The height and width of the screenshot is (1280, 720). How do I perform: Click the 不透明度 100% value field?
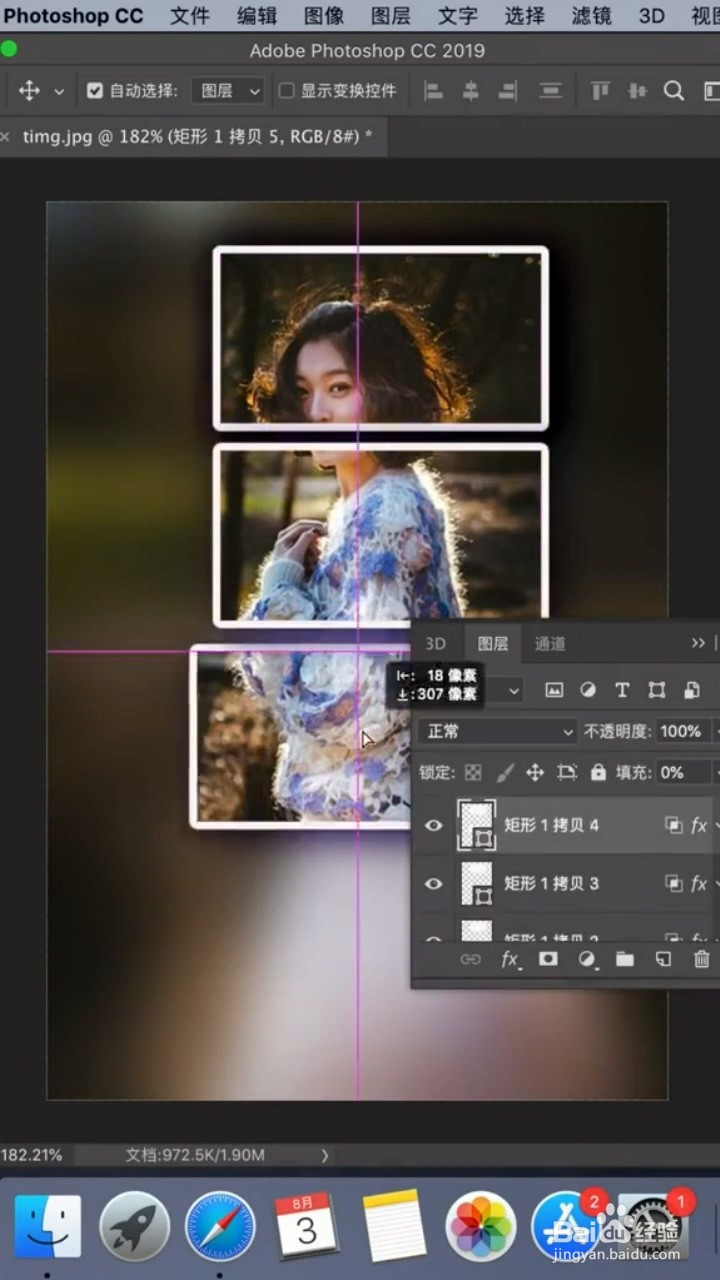[x=683, y=731]
